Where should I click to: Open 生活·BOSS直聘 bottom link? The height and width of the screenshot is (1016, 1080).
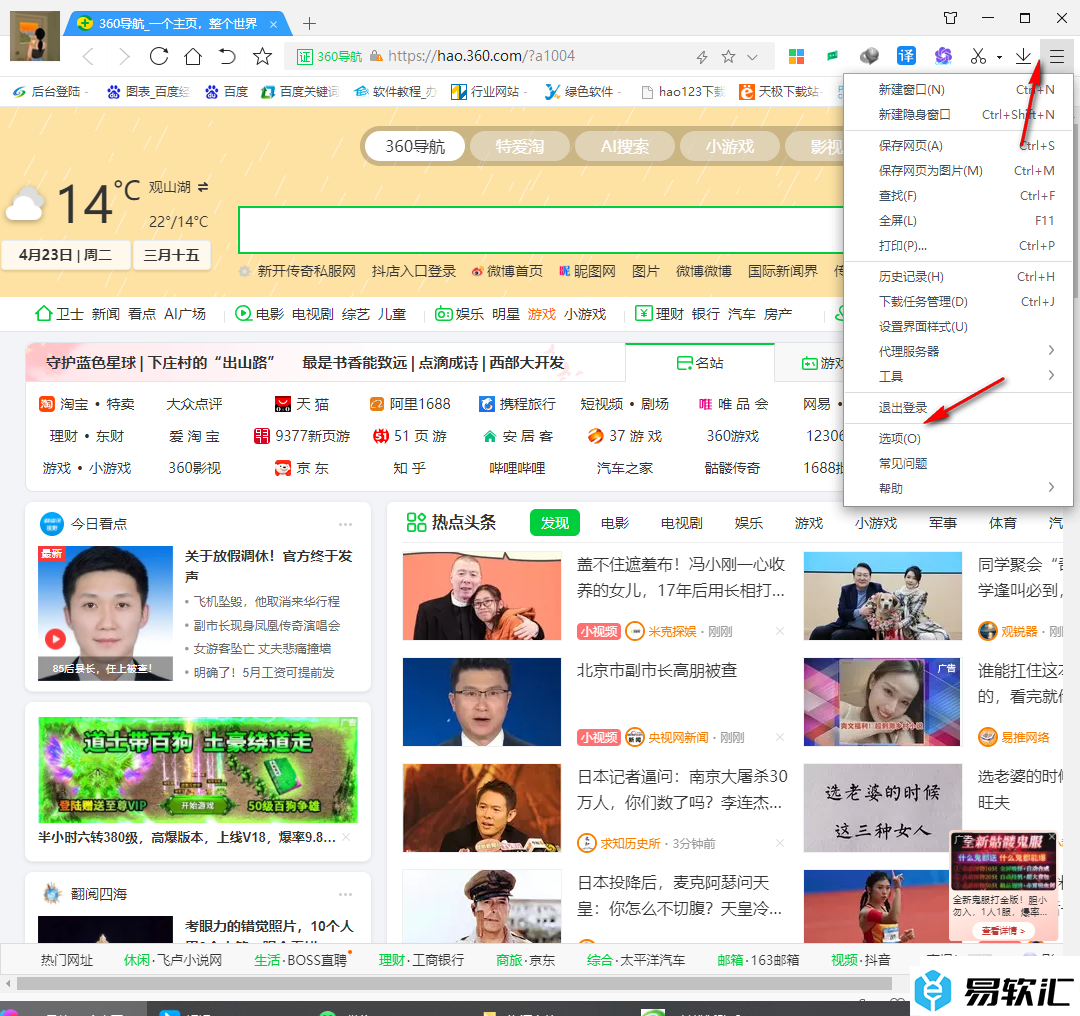coord(300,960)
